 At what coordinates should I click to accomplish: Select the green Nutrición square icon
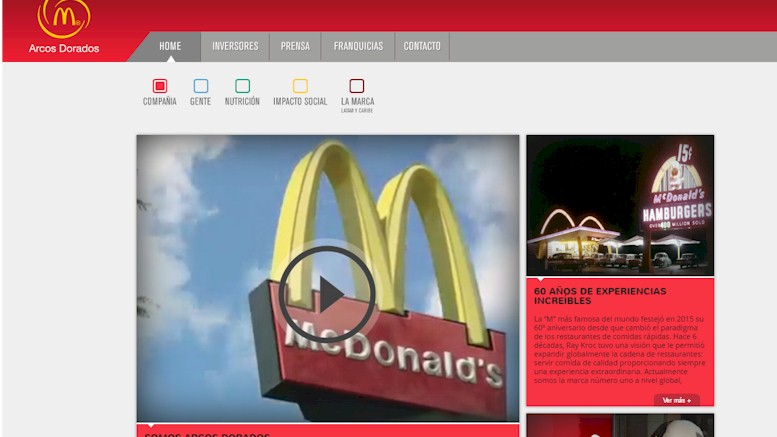(x=242, y=86)
